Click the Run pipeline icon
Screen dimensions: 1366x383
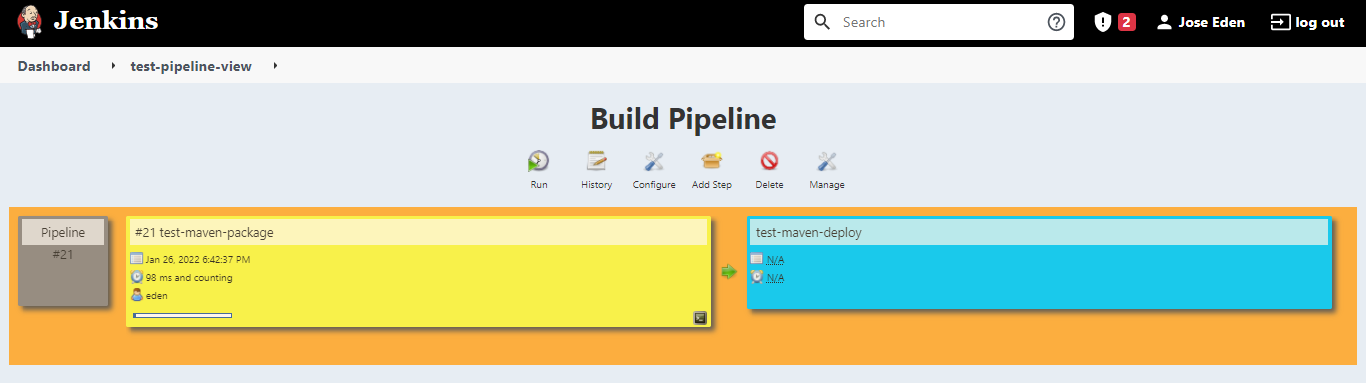click(539, 161)
